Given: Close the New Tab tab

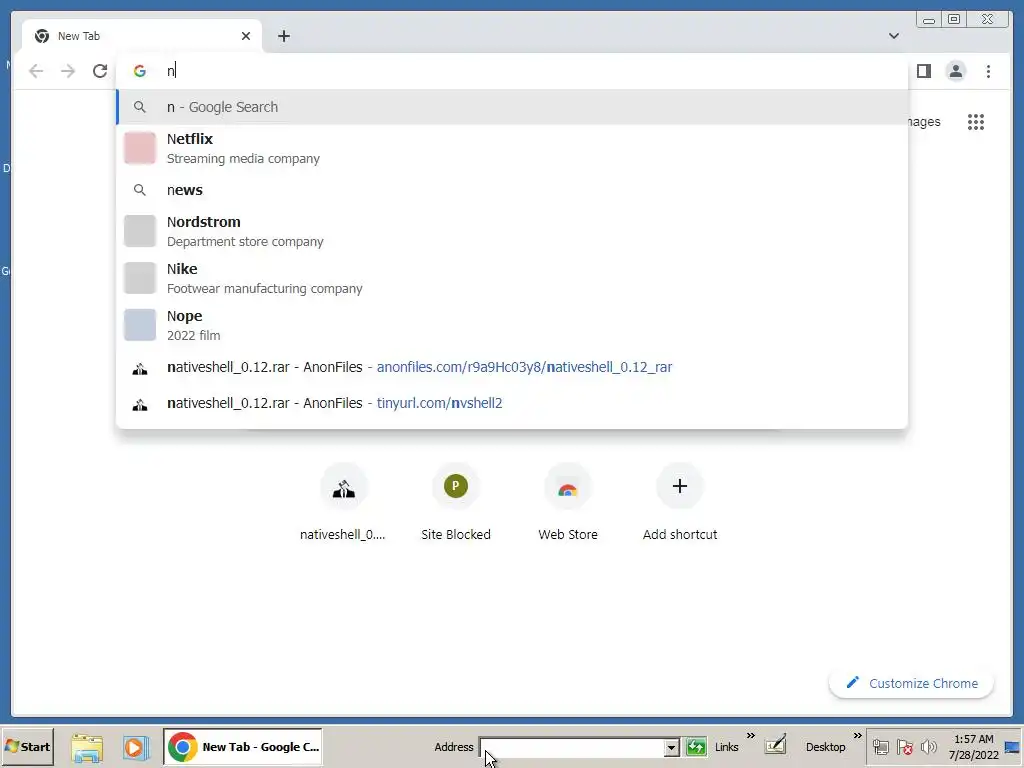Looking at the screenshot, I should 246,36.
